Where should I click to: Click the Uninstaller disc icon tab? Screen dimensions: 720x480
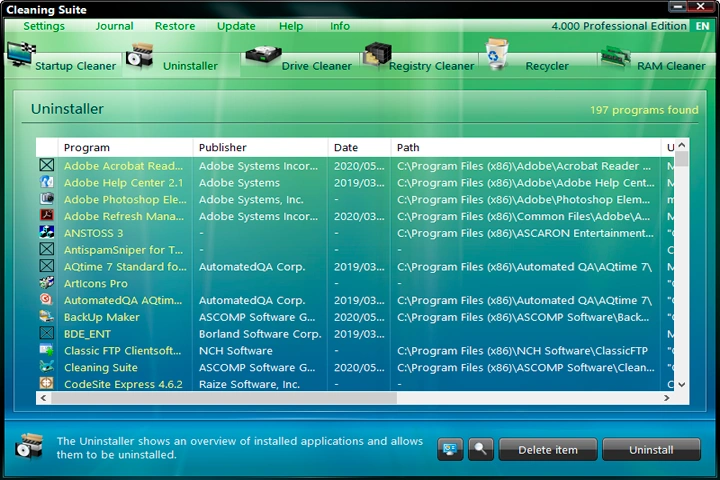tap(139, 56)
